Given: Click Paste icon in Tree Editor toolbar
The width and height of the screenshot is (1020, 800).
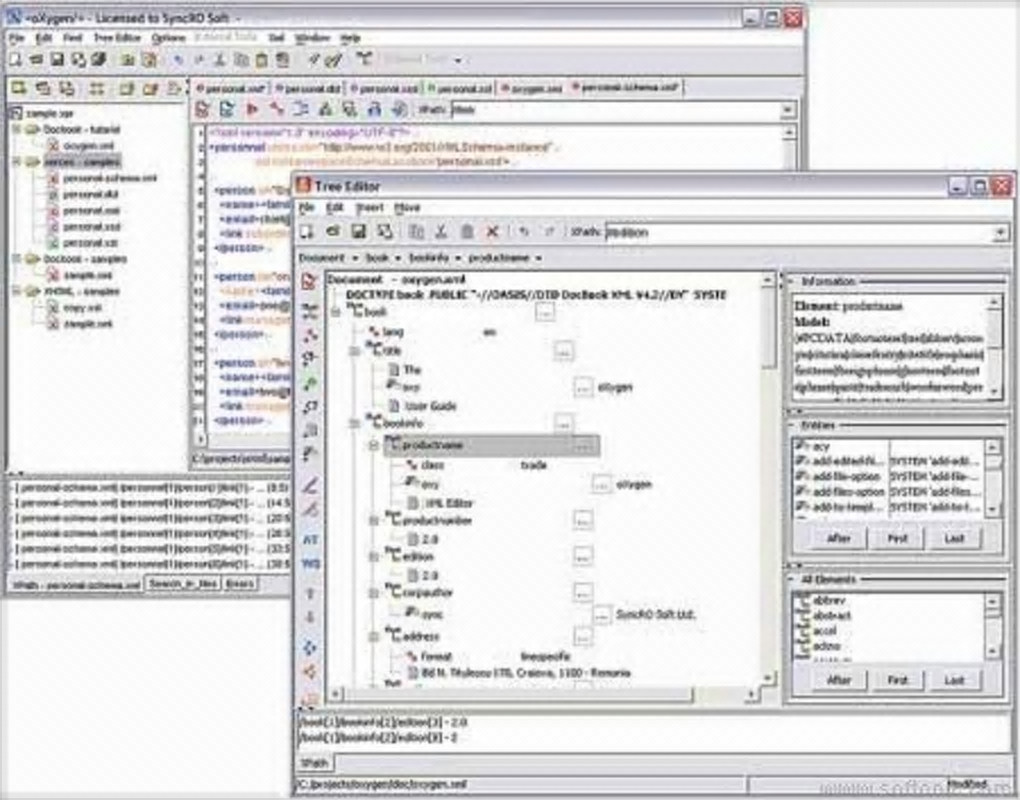Looking at the screenshot, I should pos(467,232).
